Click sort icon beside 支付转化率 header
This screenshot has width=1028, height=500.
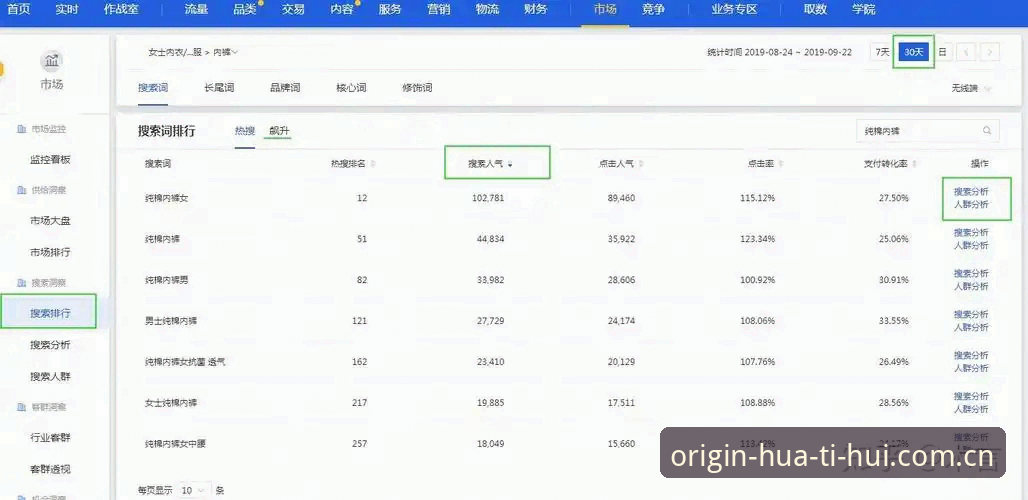(915, 164)
